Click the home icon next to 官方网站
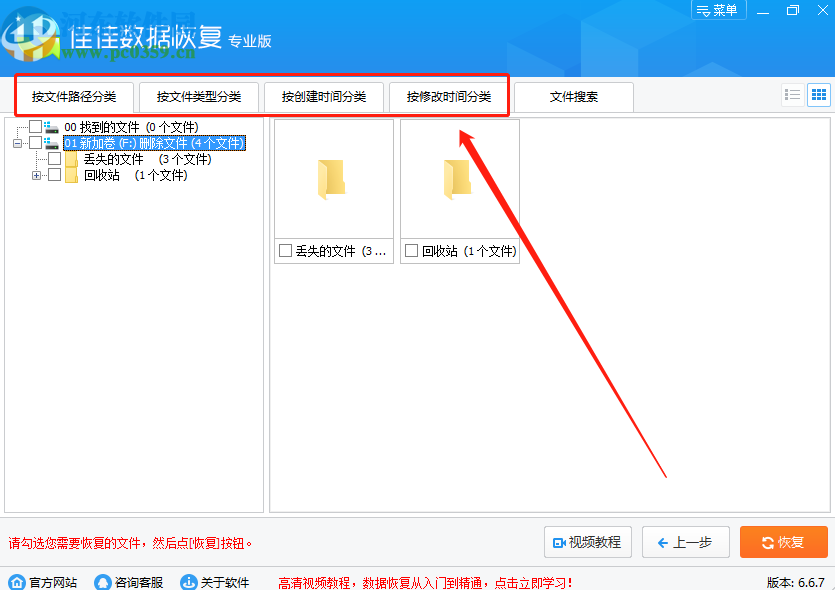This screenshot has height=590, width=835. point(17,582)
